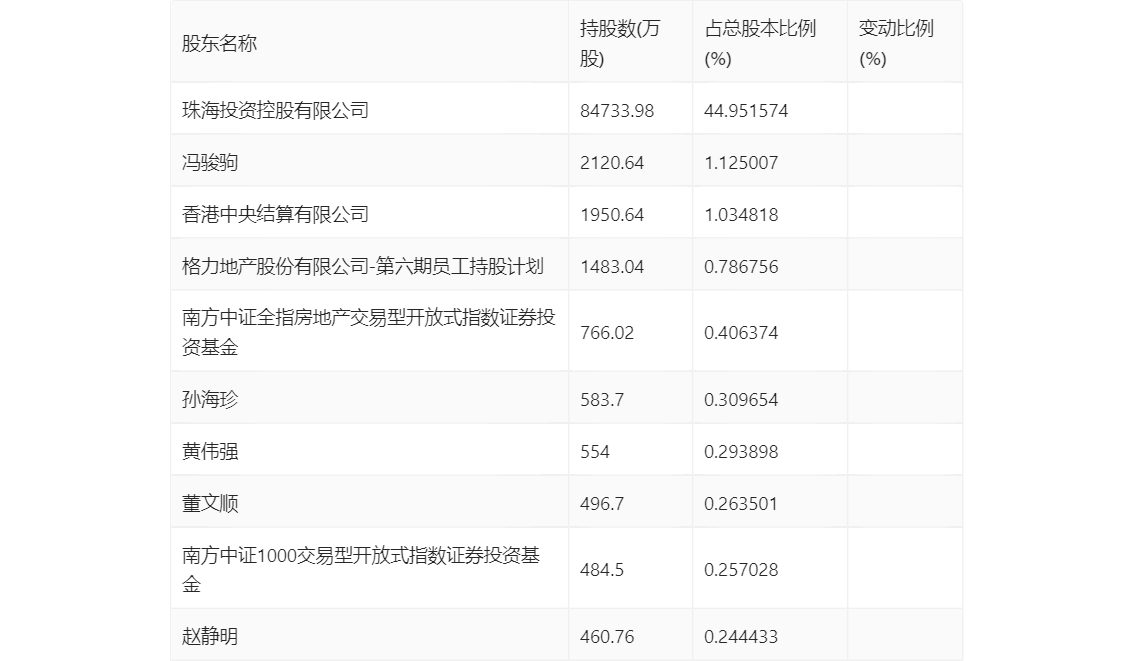1134x661 pixels.
Task: Select shareholder 孙海珍
Action: coord(210,399)
